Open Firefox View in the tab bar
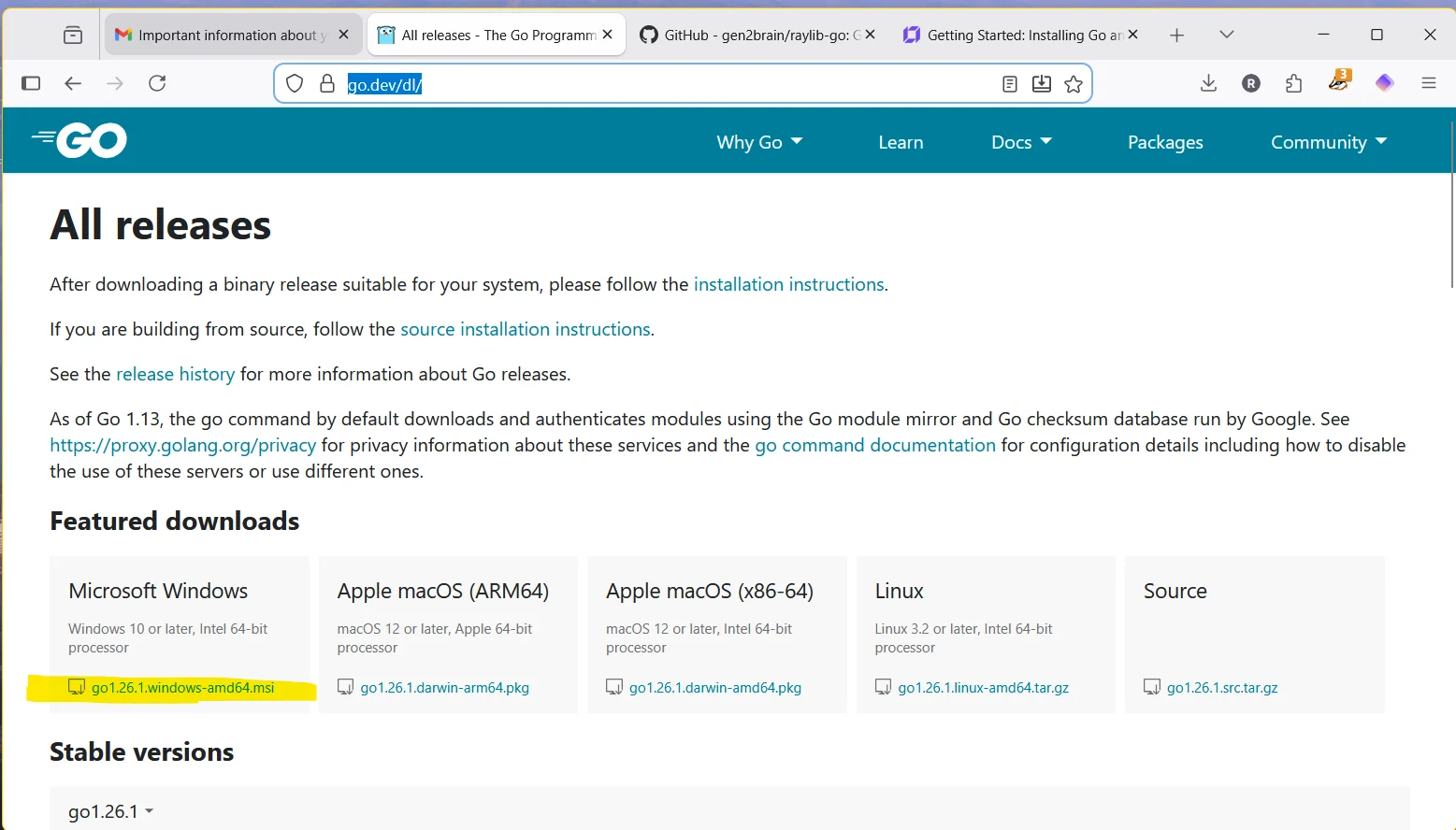The height and width of the screenshot is (830, 1456). click(72, 34)
